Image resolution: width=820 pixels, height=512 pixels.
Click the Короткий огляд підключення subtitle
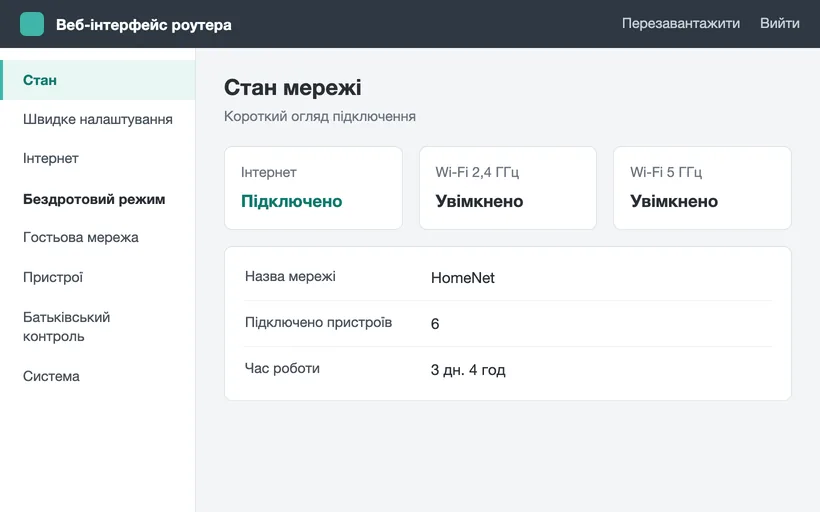coord(320,116)
